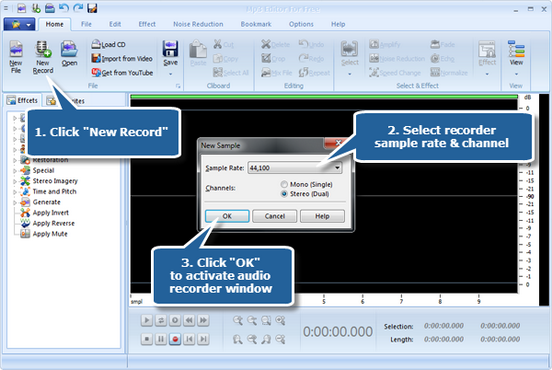
Task: Open the View dropdown arrow
Action: 516,74
